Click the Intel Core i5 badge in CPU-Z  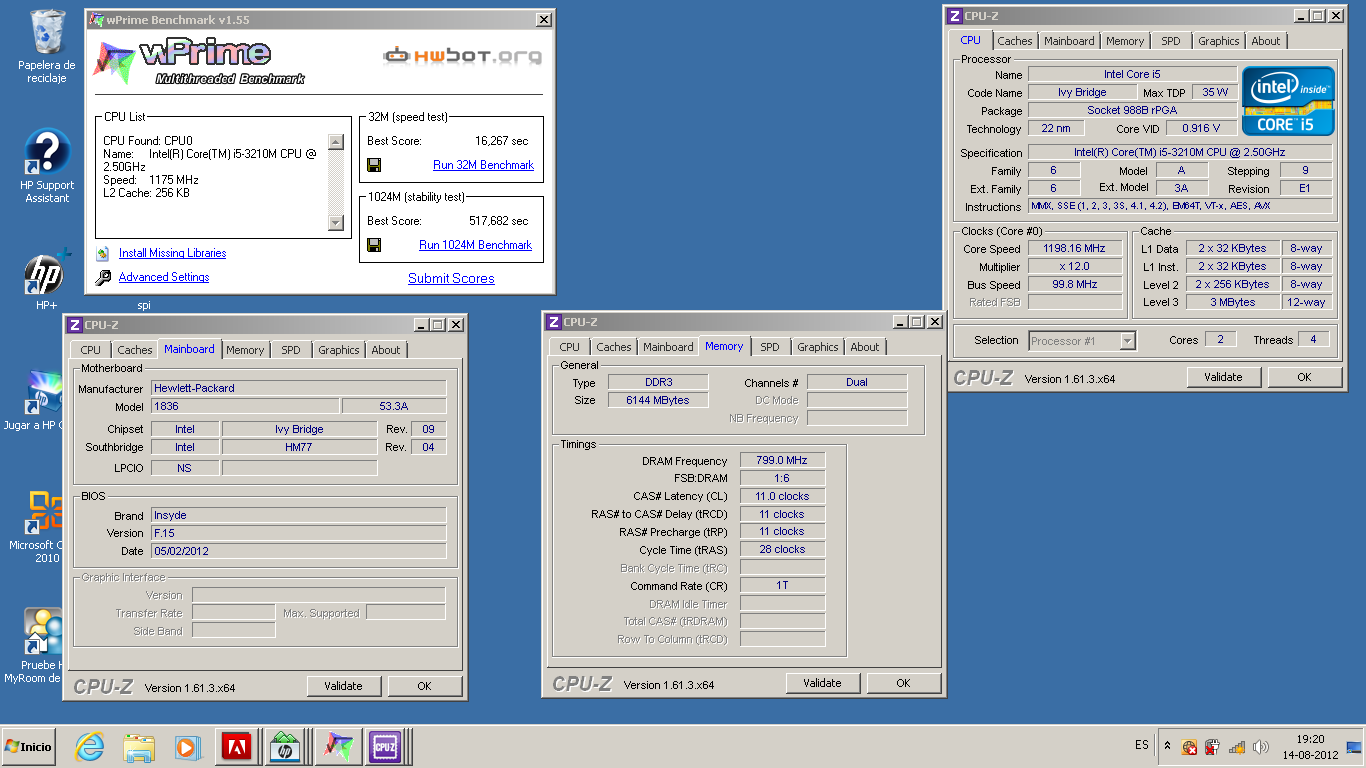click(1288, 101)
